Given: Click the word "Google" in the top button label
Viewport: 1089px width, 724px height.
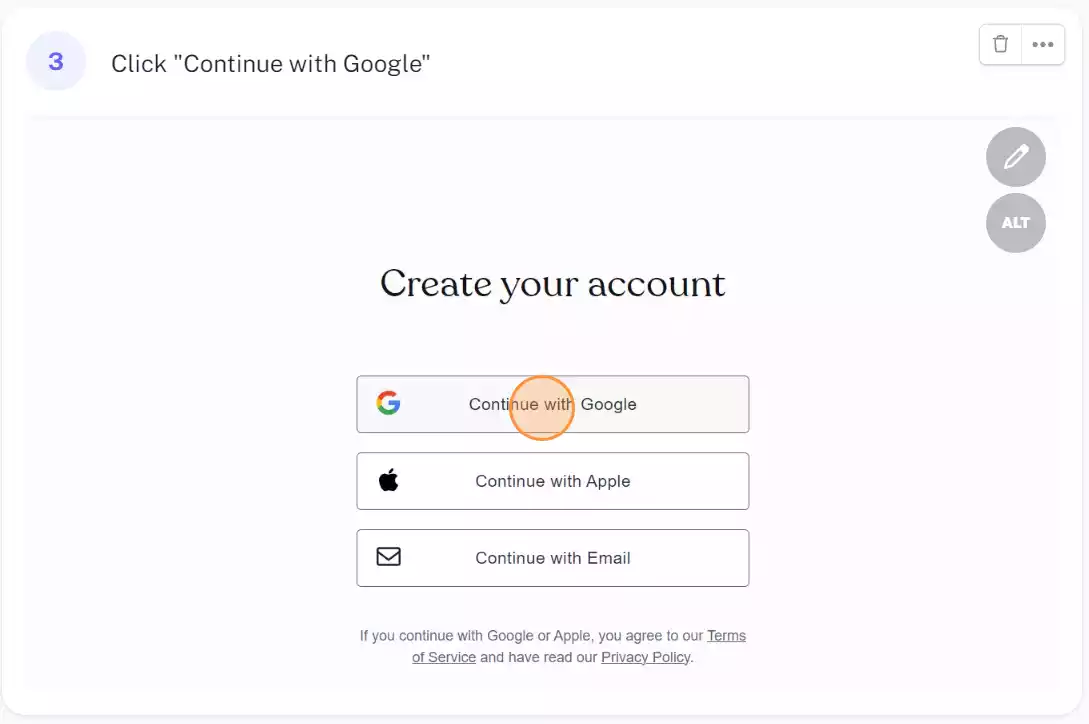Looking at the screenshot, I should 608,405.
